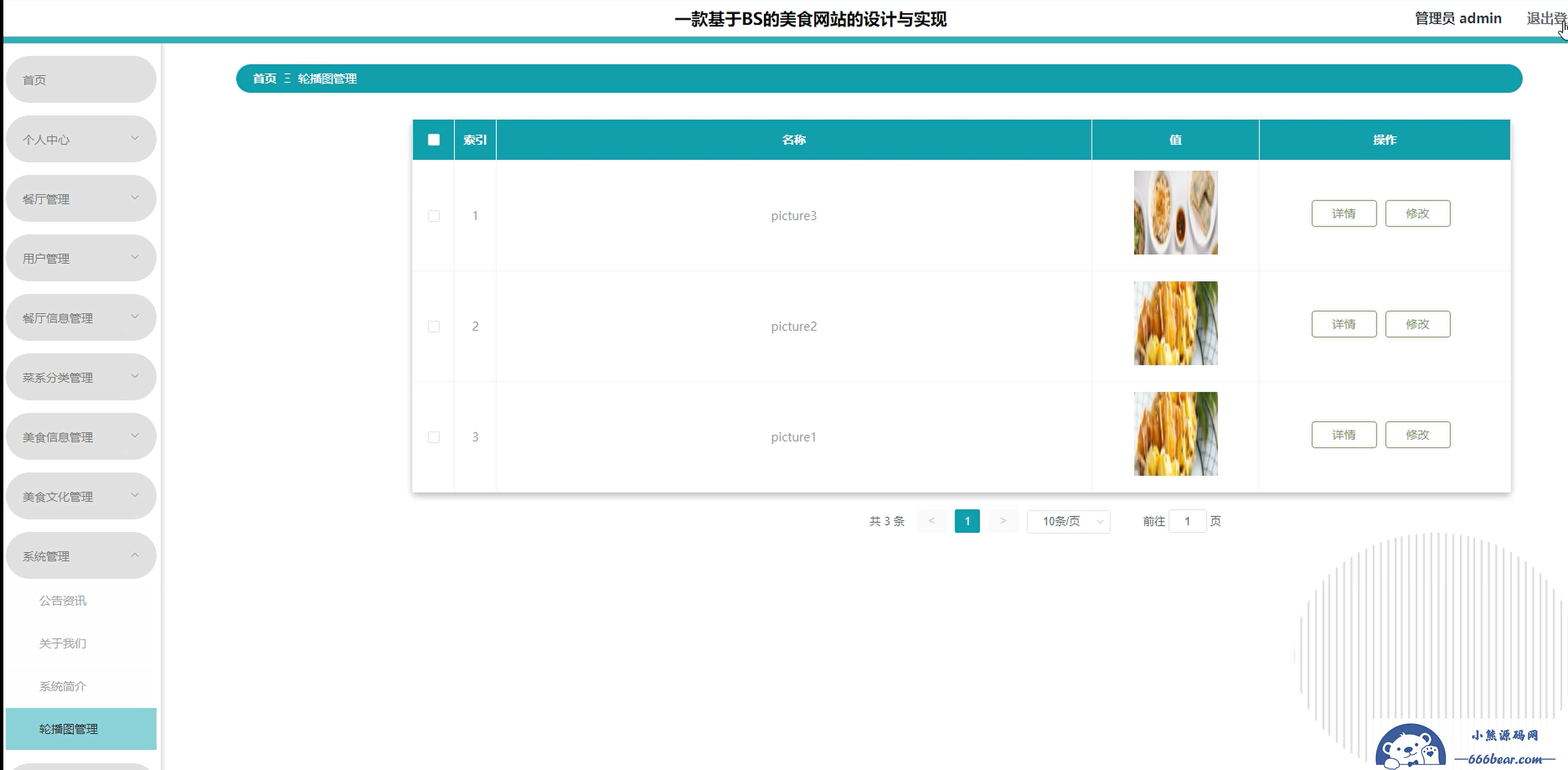Open the picture2 waffle thumbnail
1568x770 pixels.
(1176, 323)
